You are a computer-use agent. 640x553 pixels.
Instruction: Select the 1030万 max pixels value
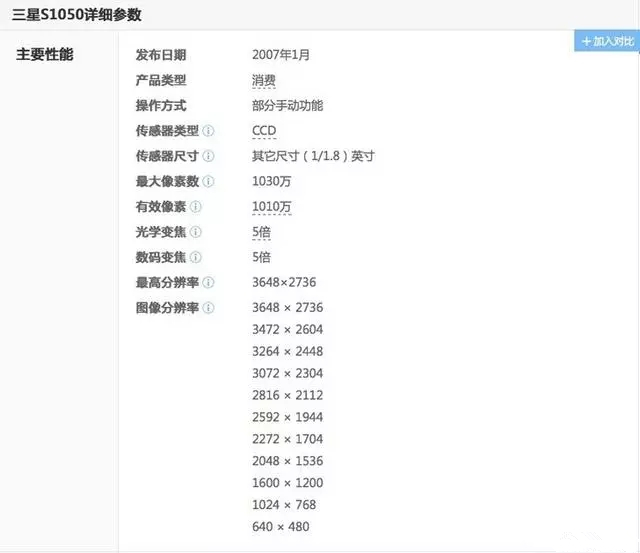click(271, 182)
